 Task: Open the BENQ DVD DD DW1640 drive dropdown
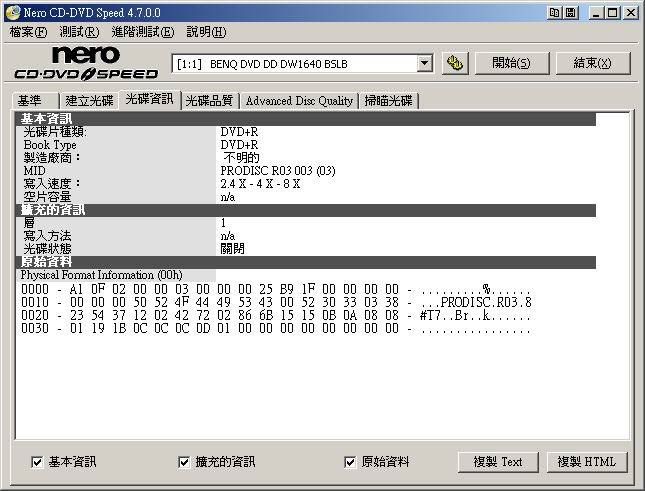424,64
